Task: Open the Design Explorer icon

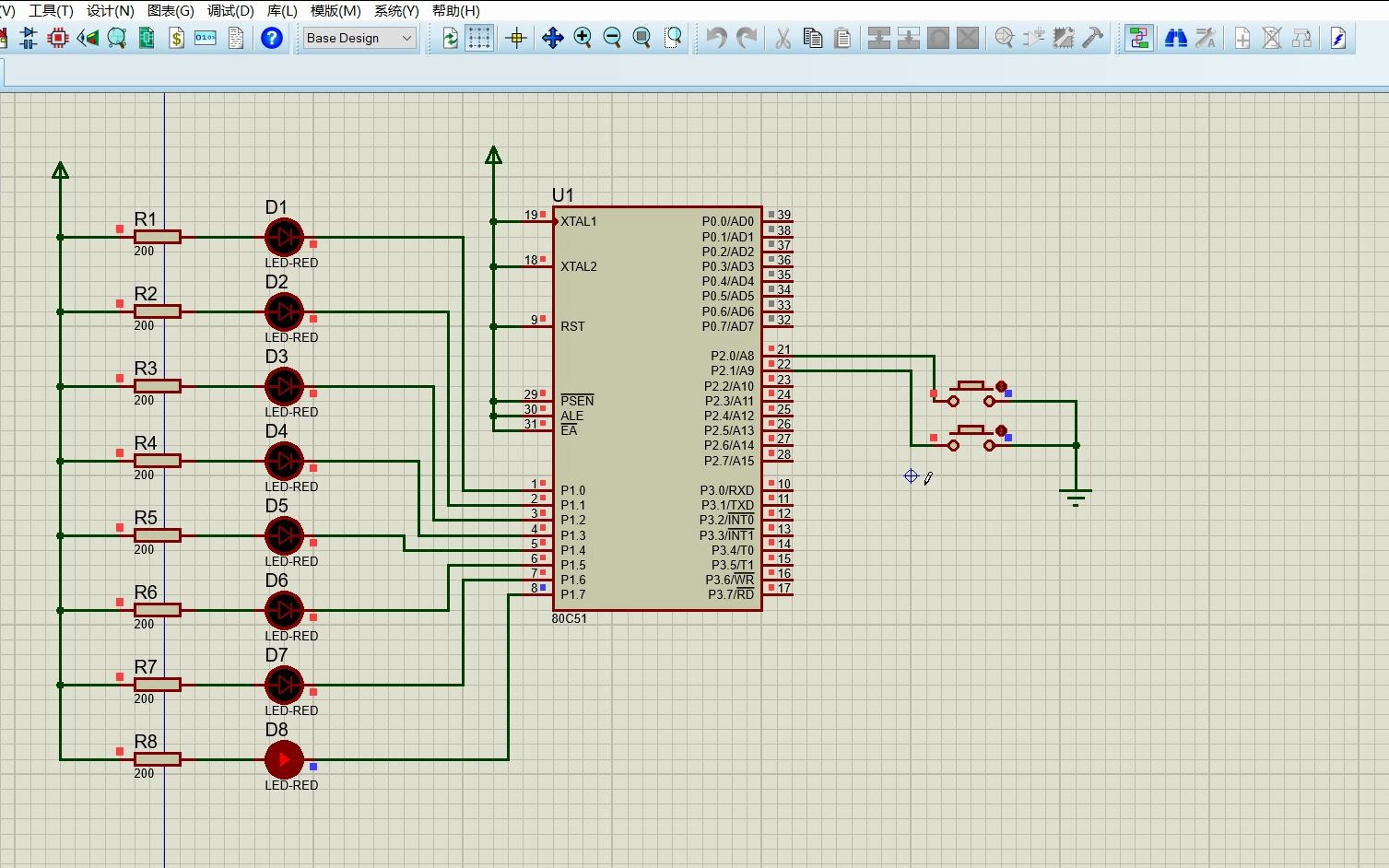Action: (147, 38)
